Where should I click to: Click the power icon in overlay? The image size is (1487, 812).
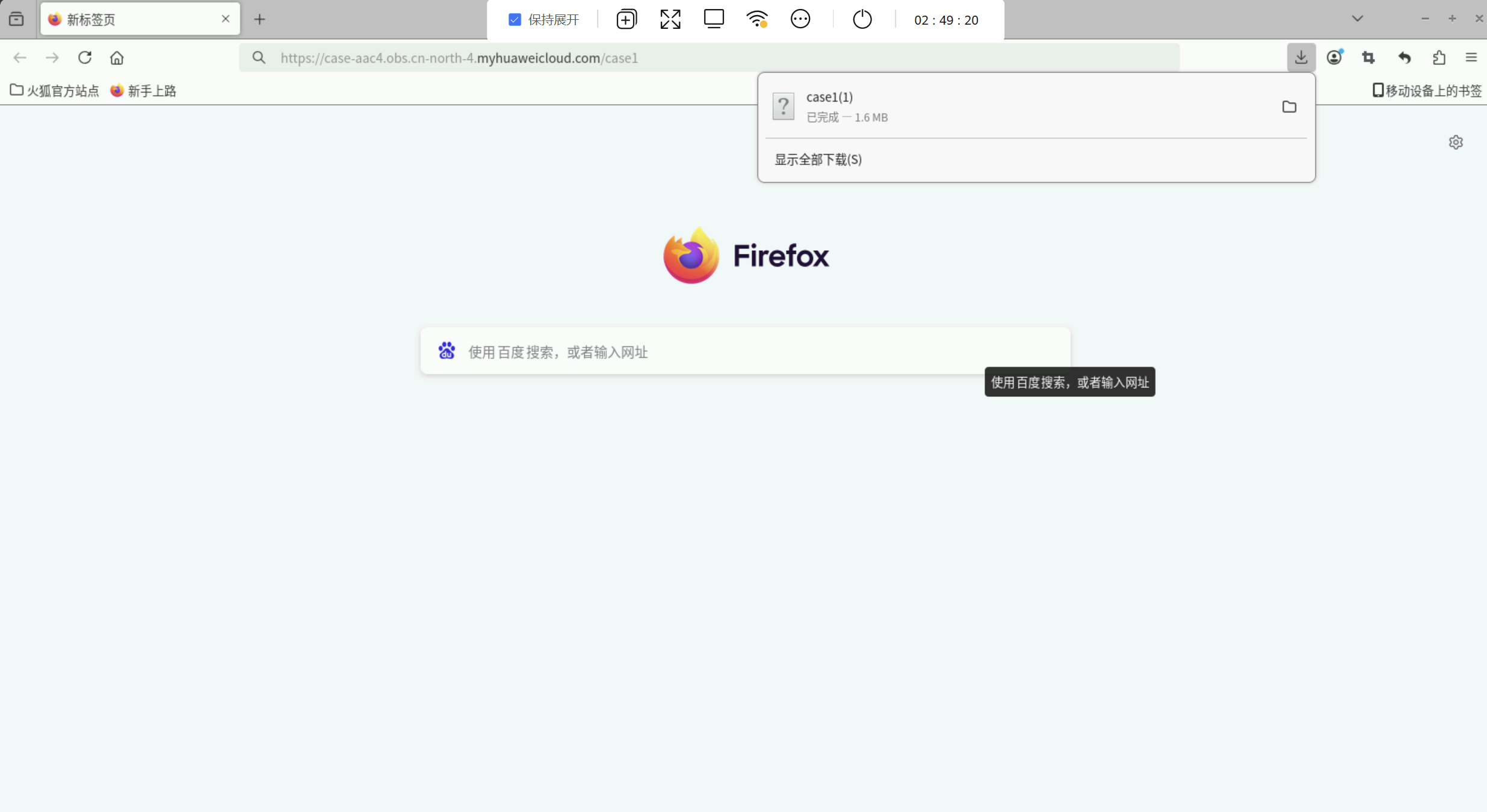[862, 19]
